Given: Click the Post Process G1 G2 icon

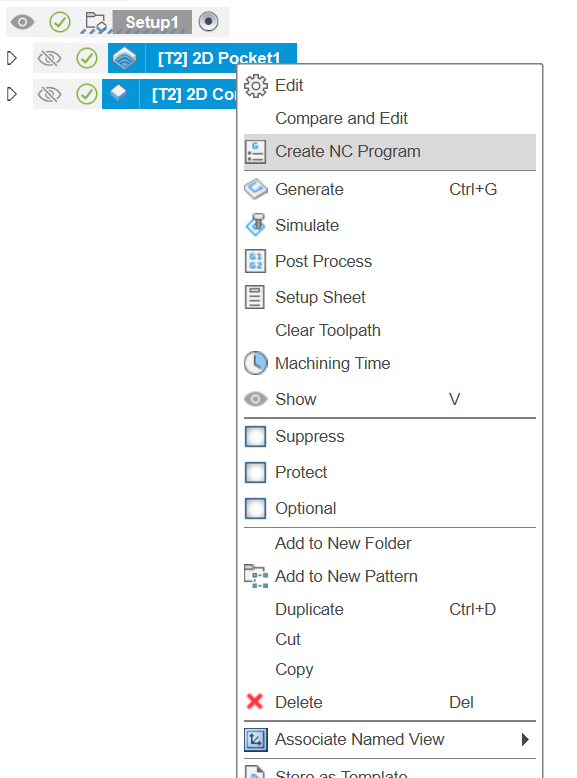Looking at the screenshot, I should [x=256, y=261].
